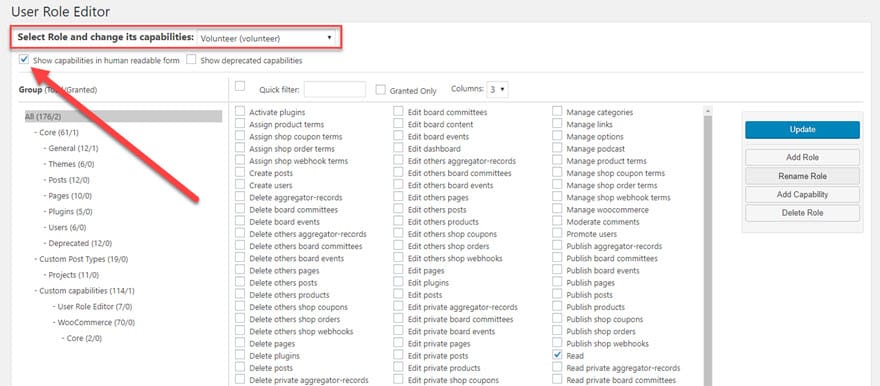Screen dimensions: 880x386
Task: Click the Update button
Action: point(802,130)
